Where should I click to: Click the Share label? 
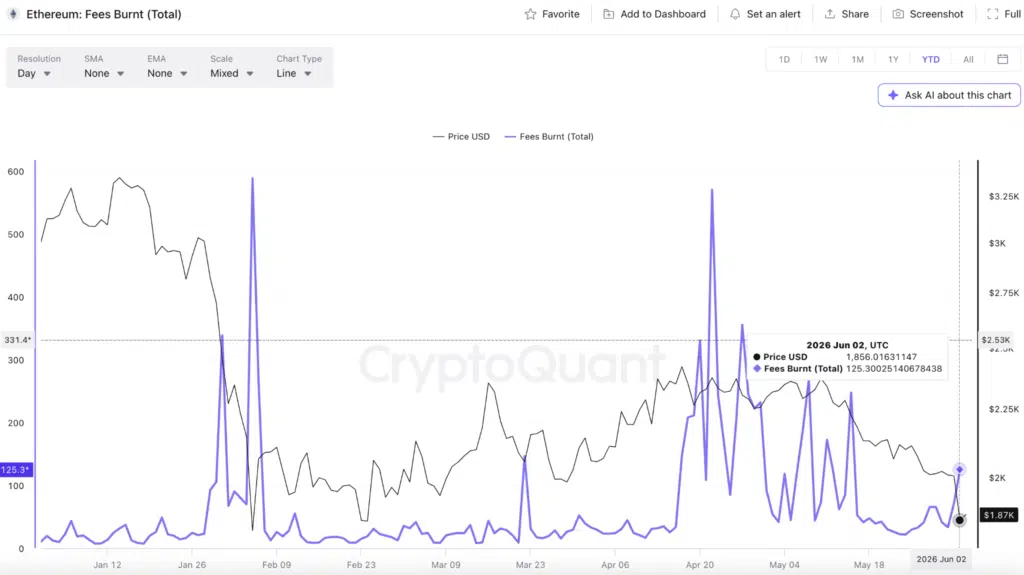coord(855,14)
